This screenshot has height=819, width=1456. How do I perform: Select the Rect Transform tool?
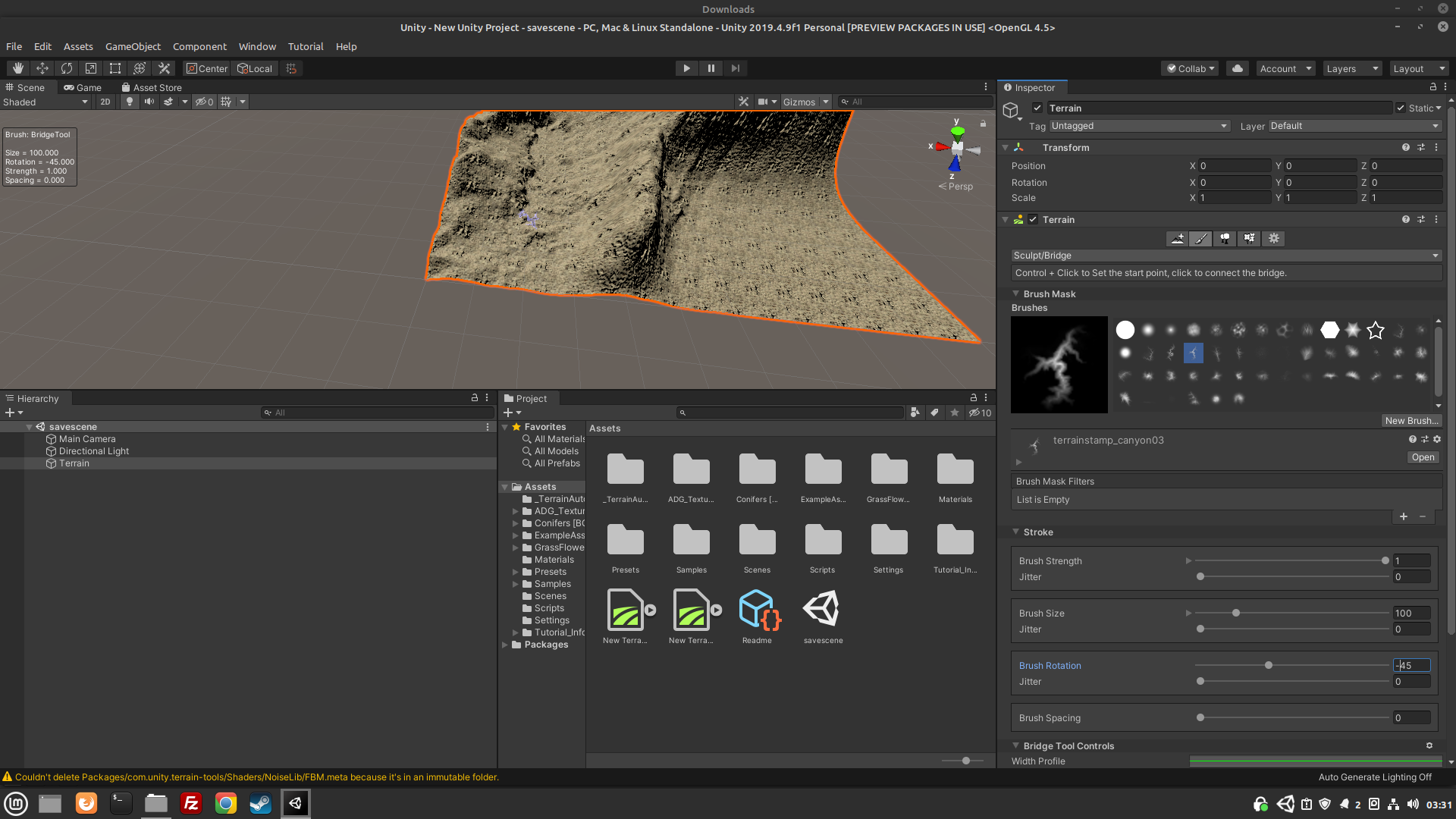[115, 68]
